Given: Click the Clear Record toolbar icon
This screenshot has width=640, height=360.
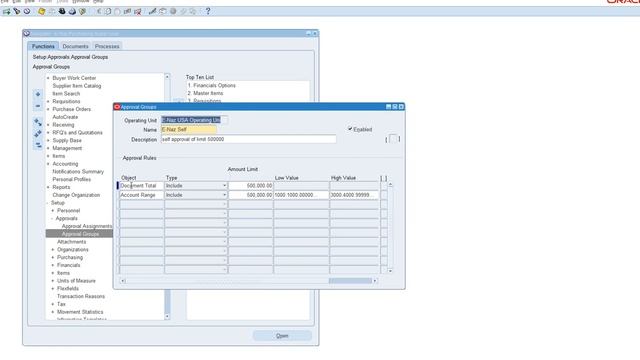Looking at the screenshot, I should coord(127,11).
